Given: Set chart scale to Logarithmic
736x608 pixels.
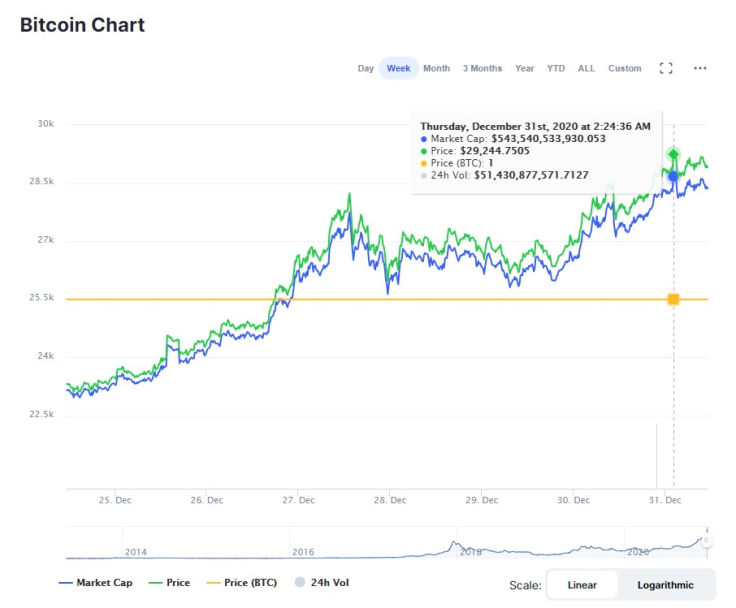Looking at the screenshot, I should click(x=665, y=585).
